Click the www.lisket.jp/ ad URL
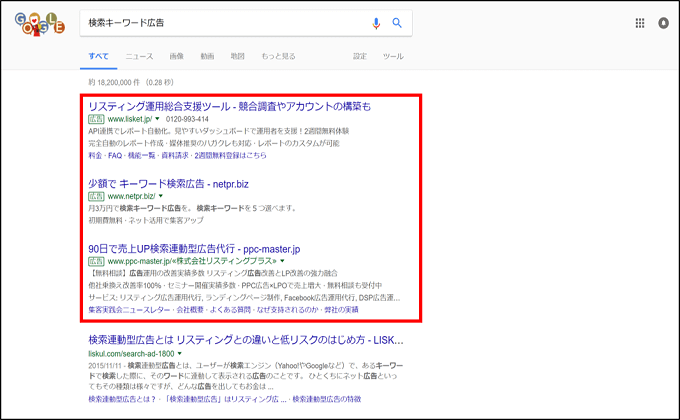 tap(130, 119)
